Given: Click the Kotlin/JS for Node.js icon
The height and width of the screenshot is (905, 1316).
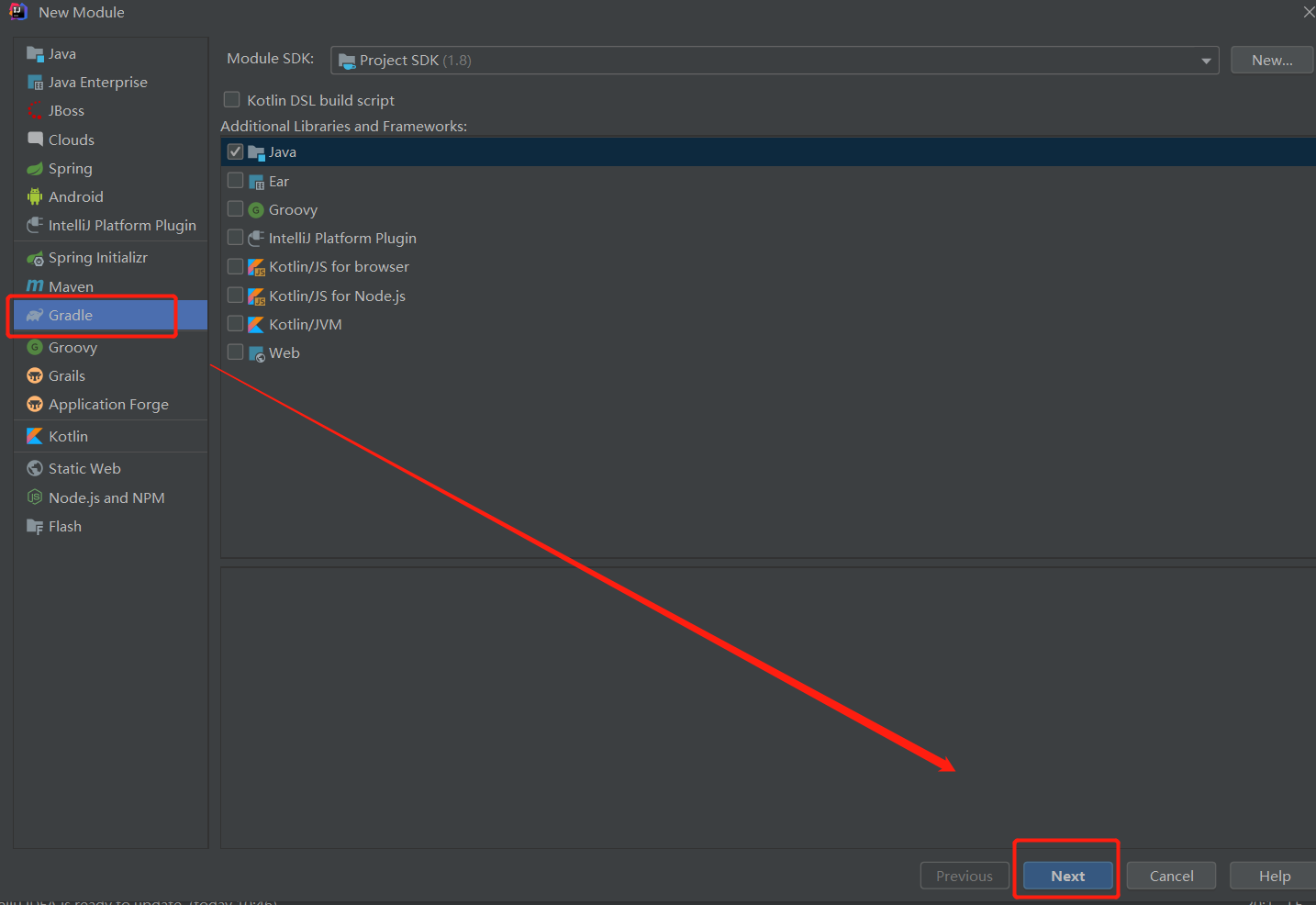Looking at the screenshot, I should pyautogui.click(x=256, y=296).
